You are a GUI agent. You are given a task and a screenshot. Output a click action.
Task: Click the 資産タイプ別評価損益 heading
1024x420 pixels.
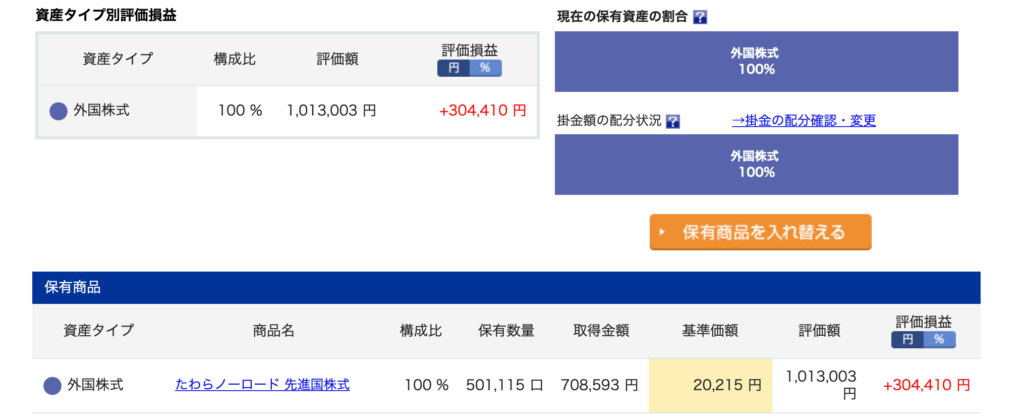pos(100,16)
